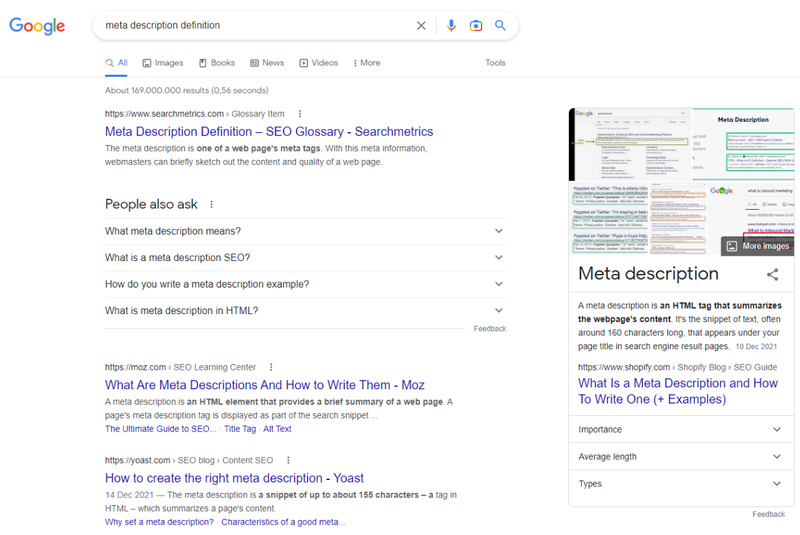800x535 pixels.
Task: Open Moz What Are Meta Descriptions result
Action: (x=265, y=385)
